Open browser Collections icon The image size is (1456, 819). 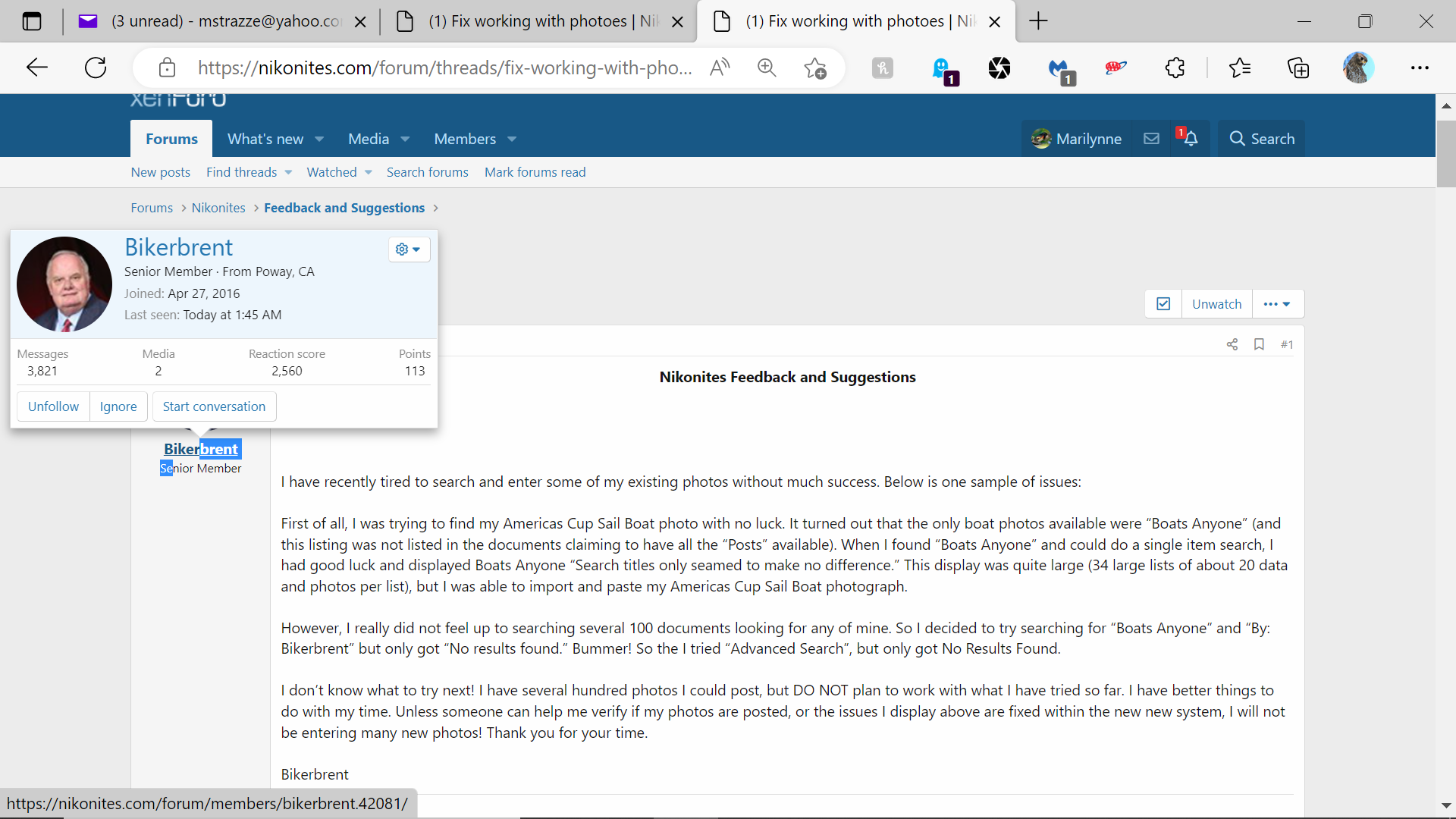pos(1298,68)
